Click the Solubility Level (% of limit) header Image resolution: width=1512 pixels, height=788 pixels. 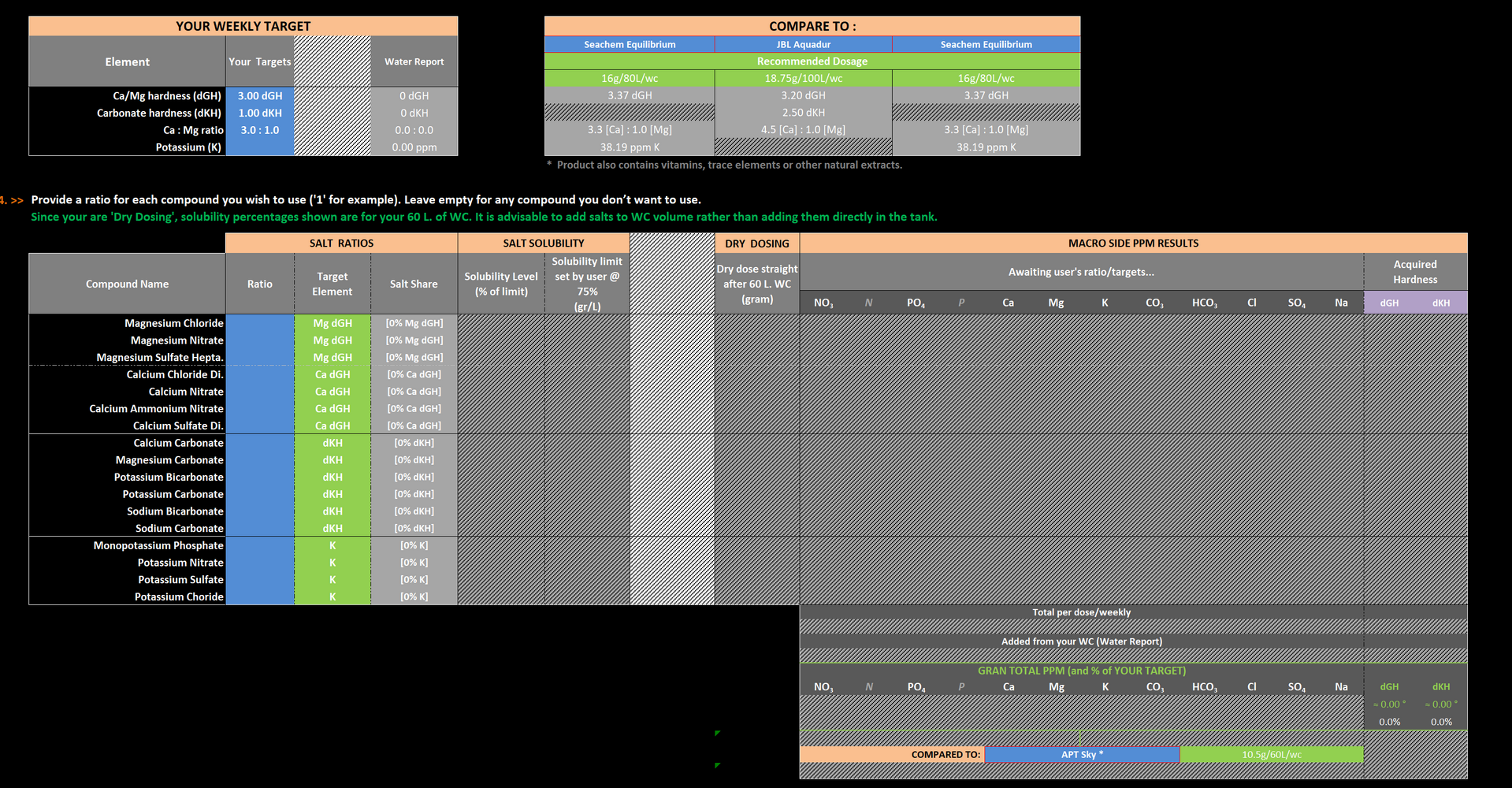pyautogui.click(x=501, y=284)
